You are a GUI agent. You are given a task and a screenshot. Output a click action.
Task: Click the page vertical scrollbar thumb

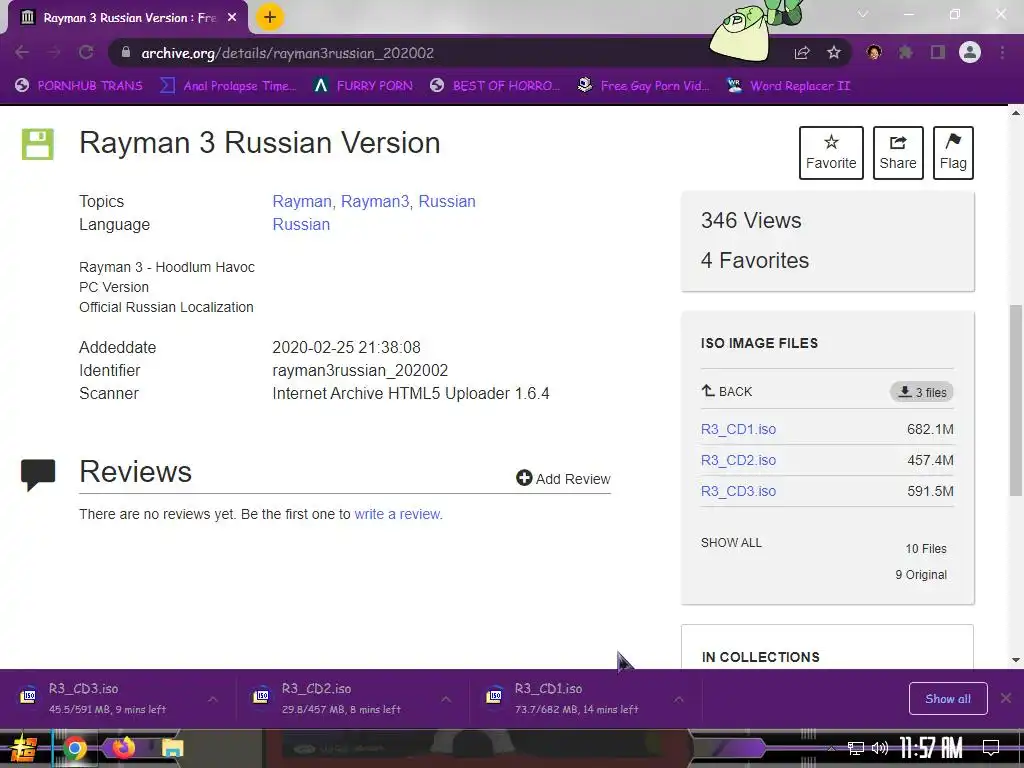pyautogui.click(x=1016, y=400)
